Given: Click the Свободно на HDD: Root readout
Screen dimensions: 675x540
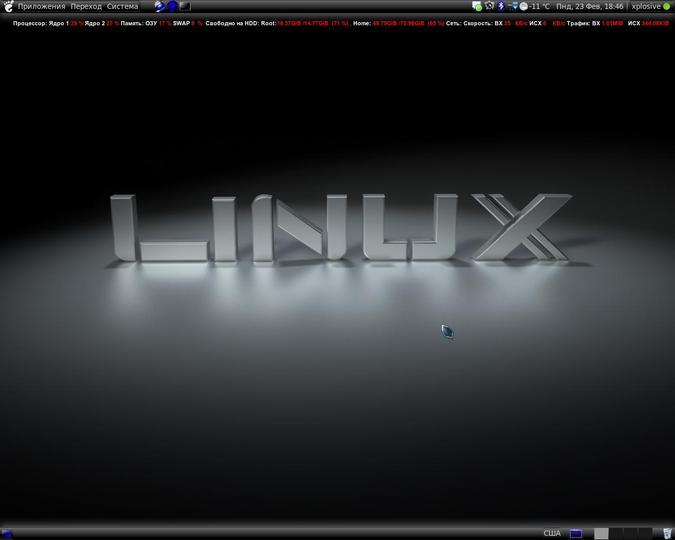Looking at the screenshot, I should (x=277, y=23).
